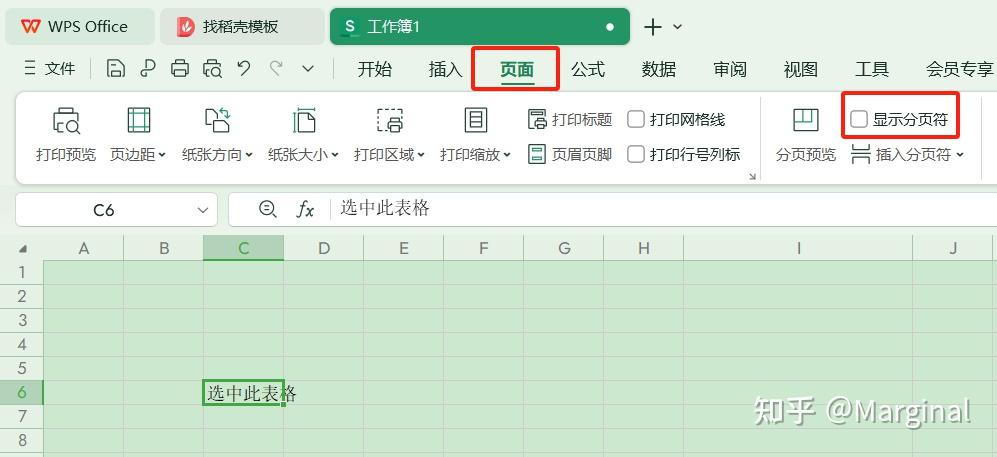The width and height of the screenshot is (997, 457).
Task: Select row 6 header
Action: coord(22,393)
